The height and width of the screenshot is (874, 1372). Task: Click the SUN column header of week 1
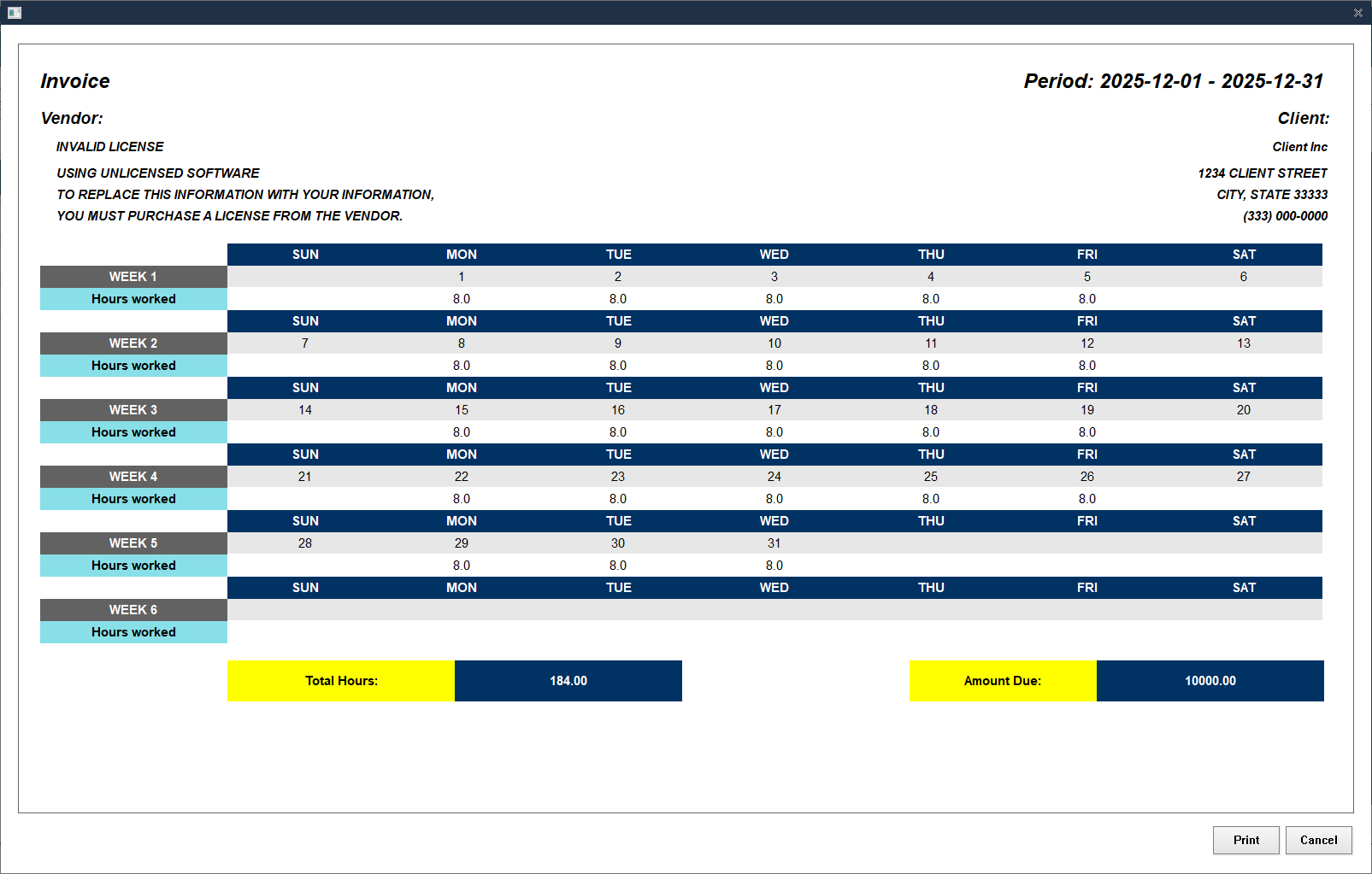click(305, 254)
